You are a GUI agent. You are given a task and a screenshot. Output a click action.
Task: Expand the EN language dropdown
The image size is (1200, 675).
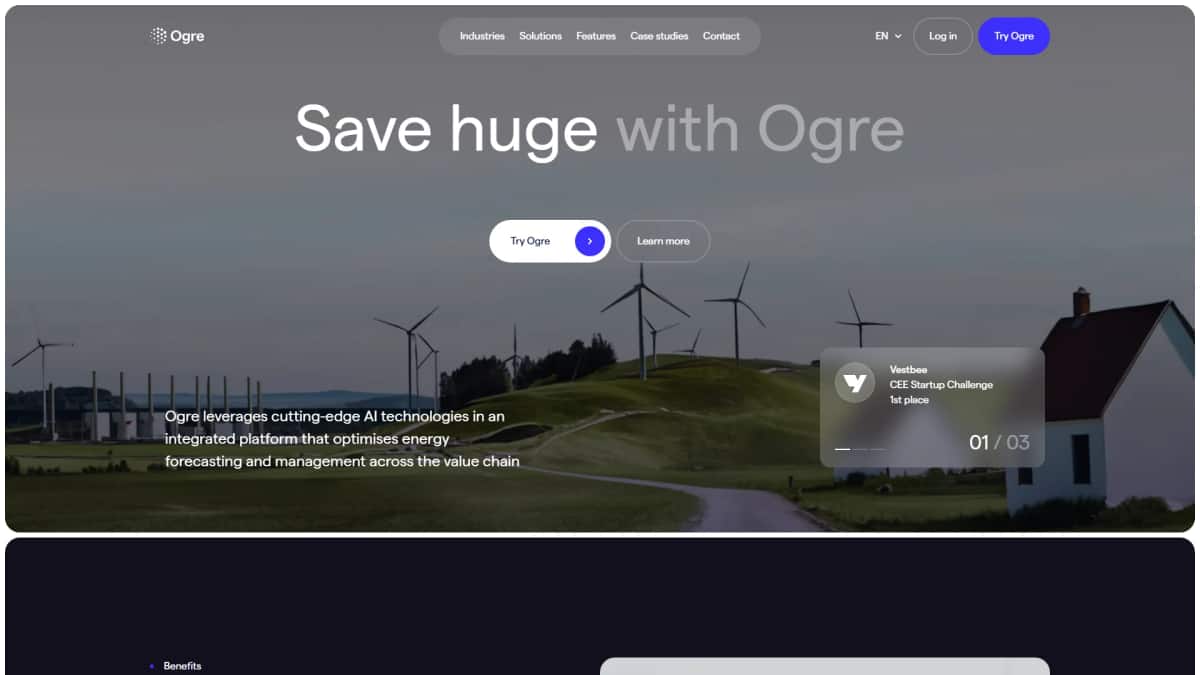[888, 36]
